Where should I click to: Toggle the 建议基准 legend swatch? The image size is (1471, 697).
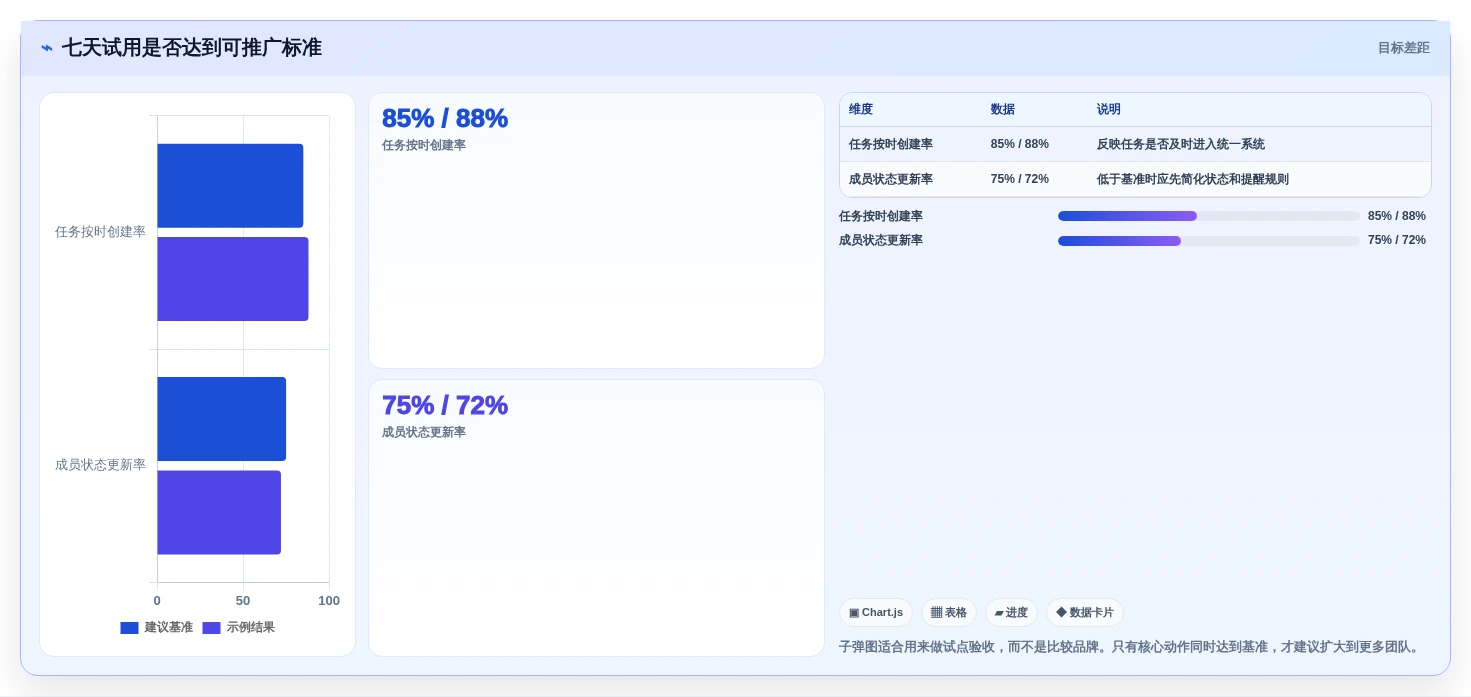(x=129, y=628)
